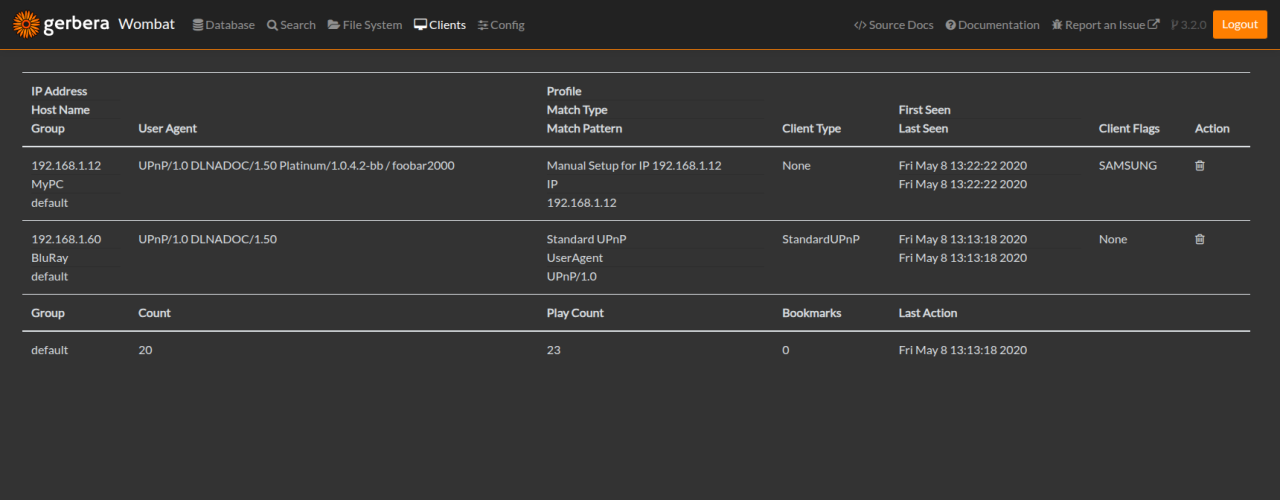This screenshot has height=500, width=1280.
Task: Click the Client Type column header
Action: [x=811, y=129]
